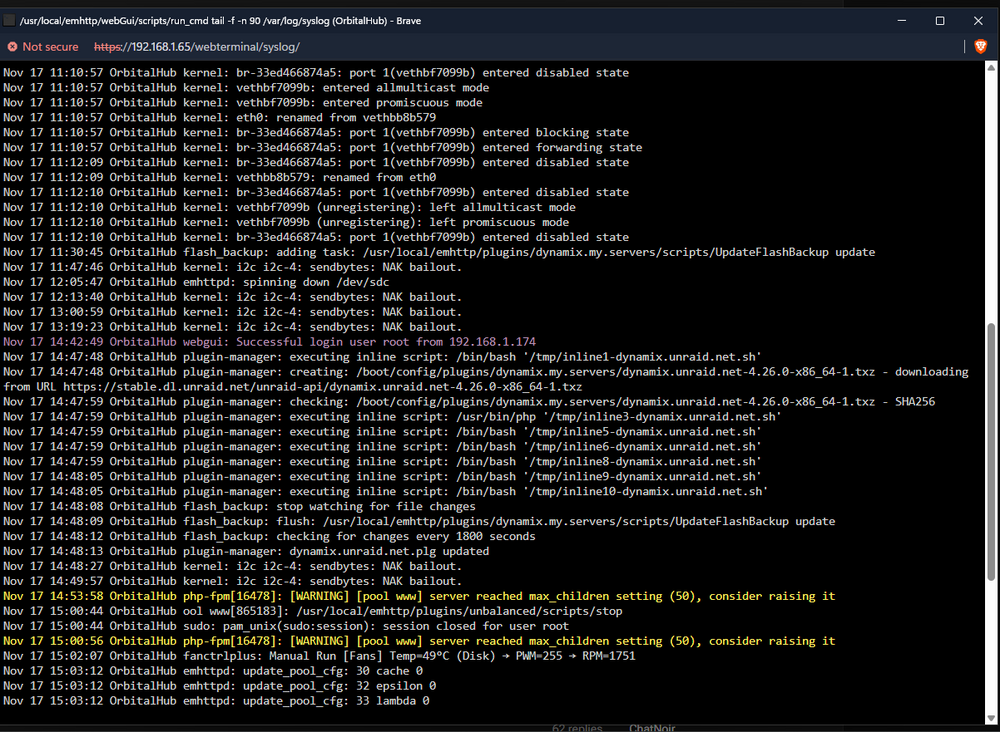The width and height of the screenshot is (1000, 732).
Task: Click the 'left promiscuous mode' log line
Action: point(286,222)
